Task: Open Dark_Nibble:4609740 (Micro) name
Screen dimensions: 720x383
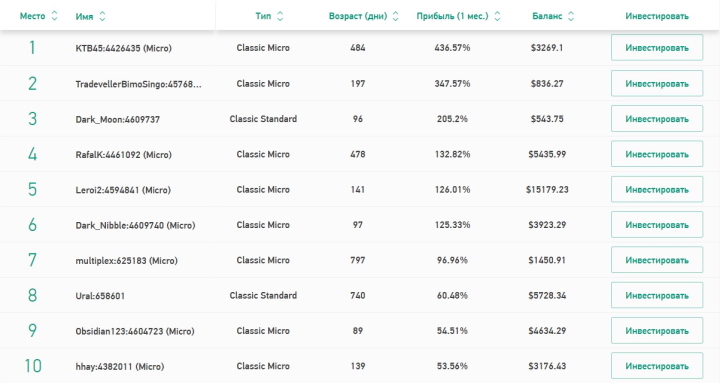Action: (135, 225)
